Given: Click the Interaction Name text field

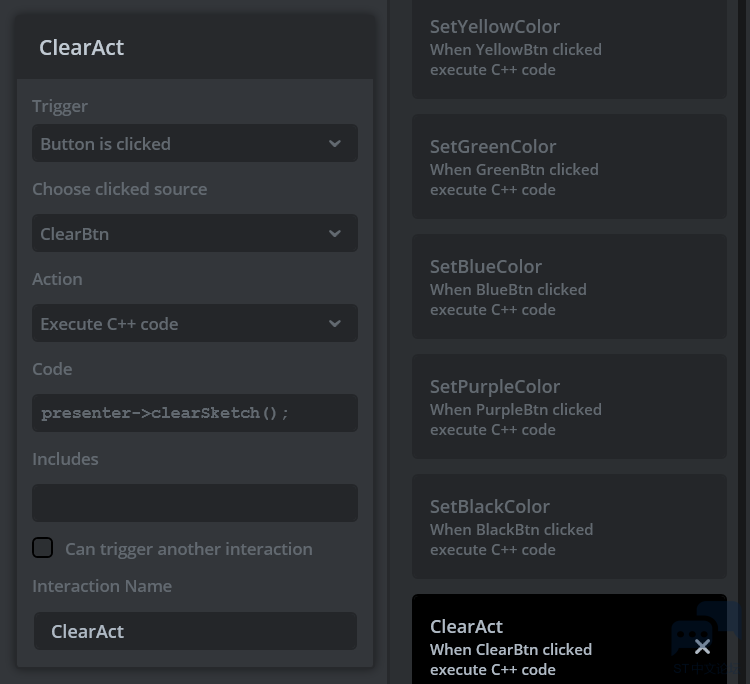Looking at the screenshot, I should coord(194,631).
